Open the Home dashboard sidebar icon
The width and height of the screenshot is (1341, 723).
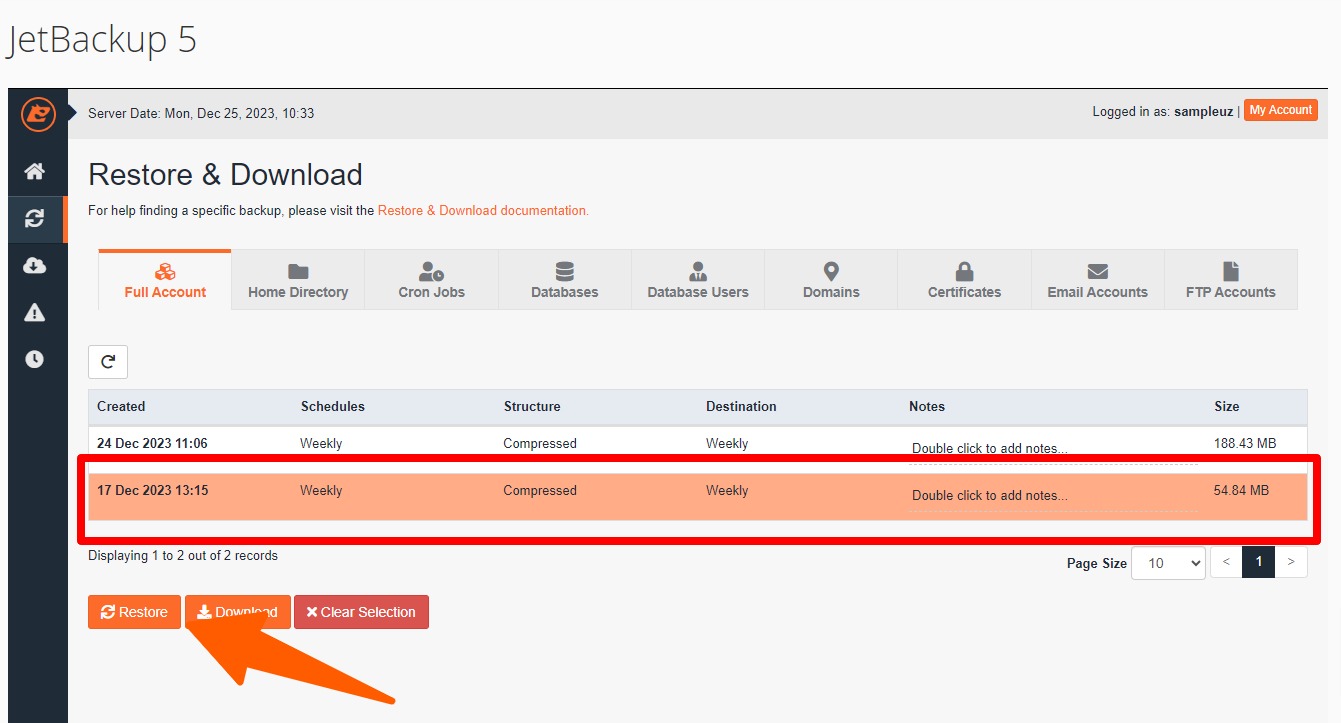point(35,172)
